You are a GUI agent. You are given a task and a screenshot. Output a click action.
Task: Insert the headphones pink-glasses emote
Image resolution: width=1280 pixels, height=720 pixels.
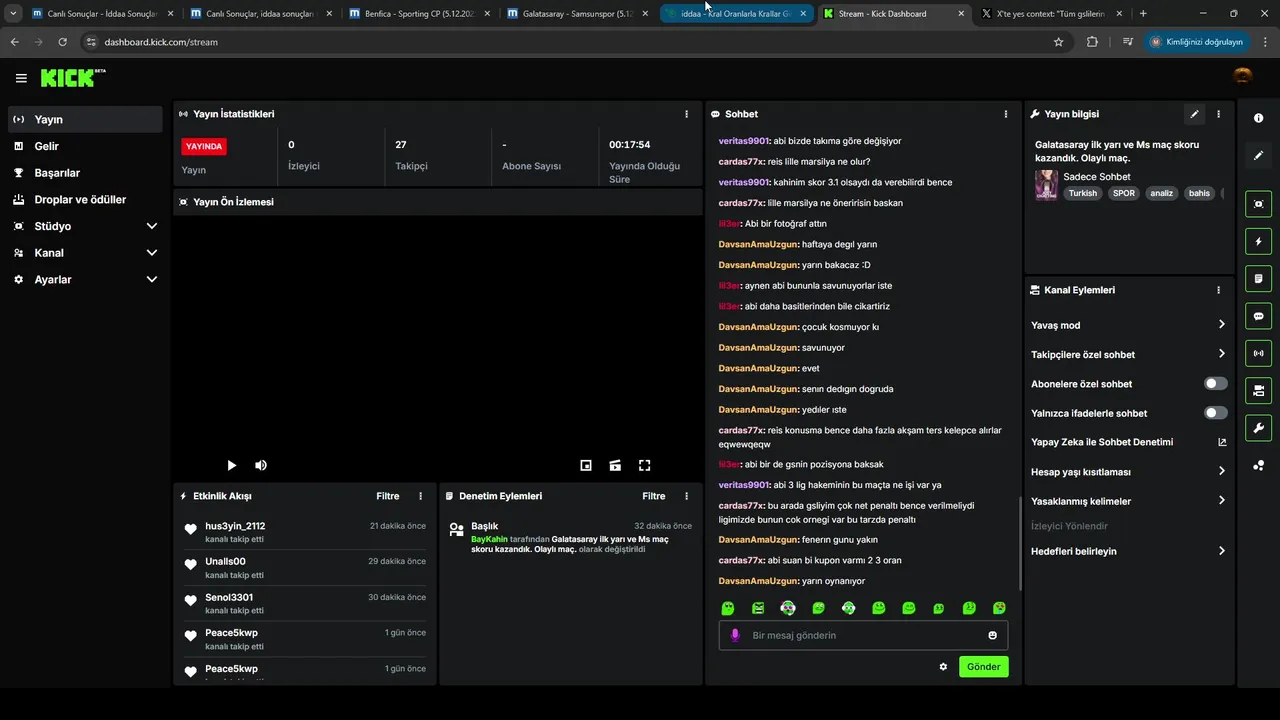point(788,608)
